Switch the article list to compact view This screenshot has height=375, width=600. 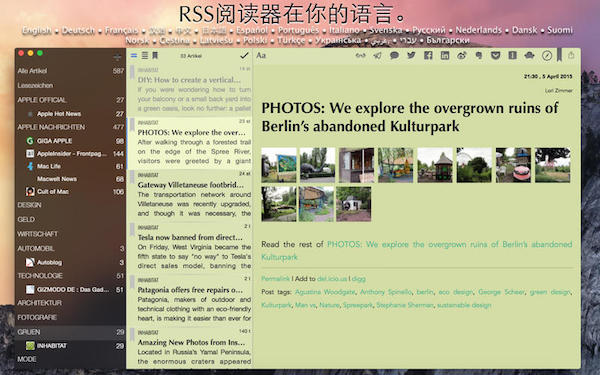click(145, 55)
